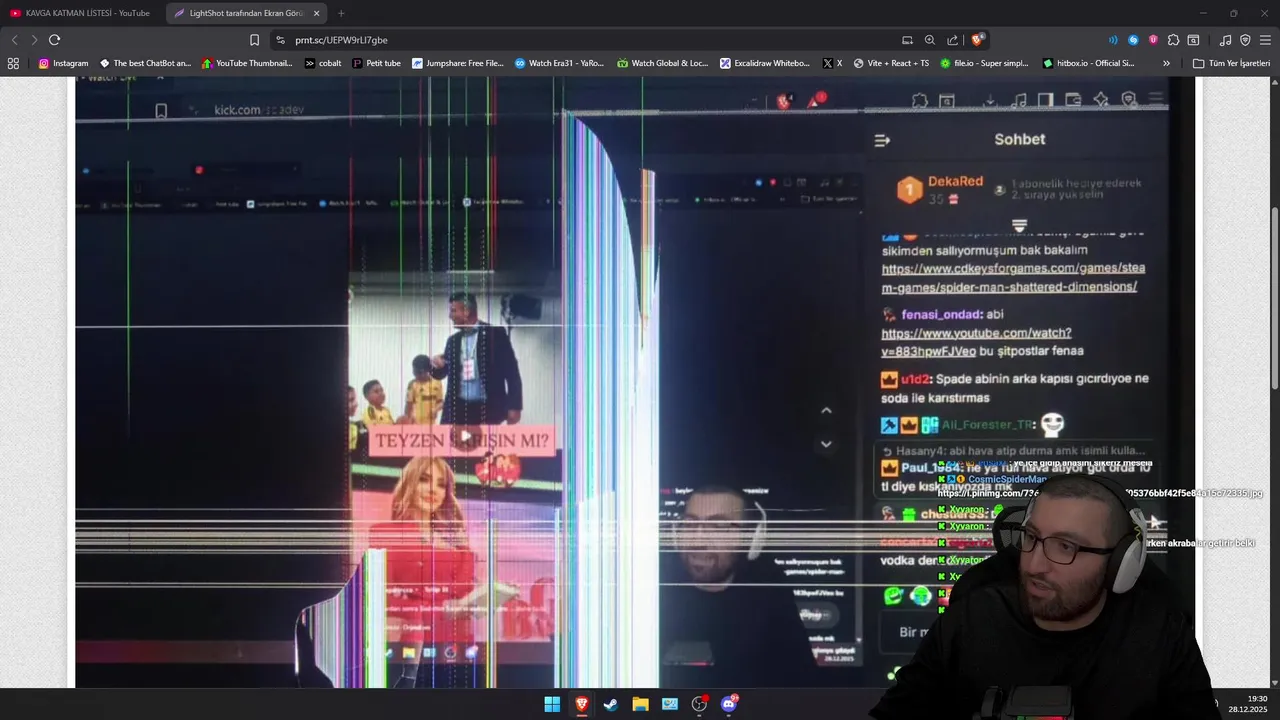This screenshot has height=720, width=1280.
Task: Open the Watch Era31 bookmark
Action: 559,63
